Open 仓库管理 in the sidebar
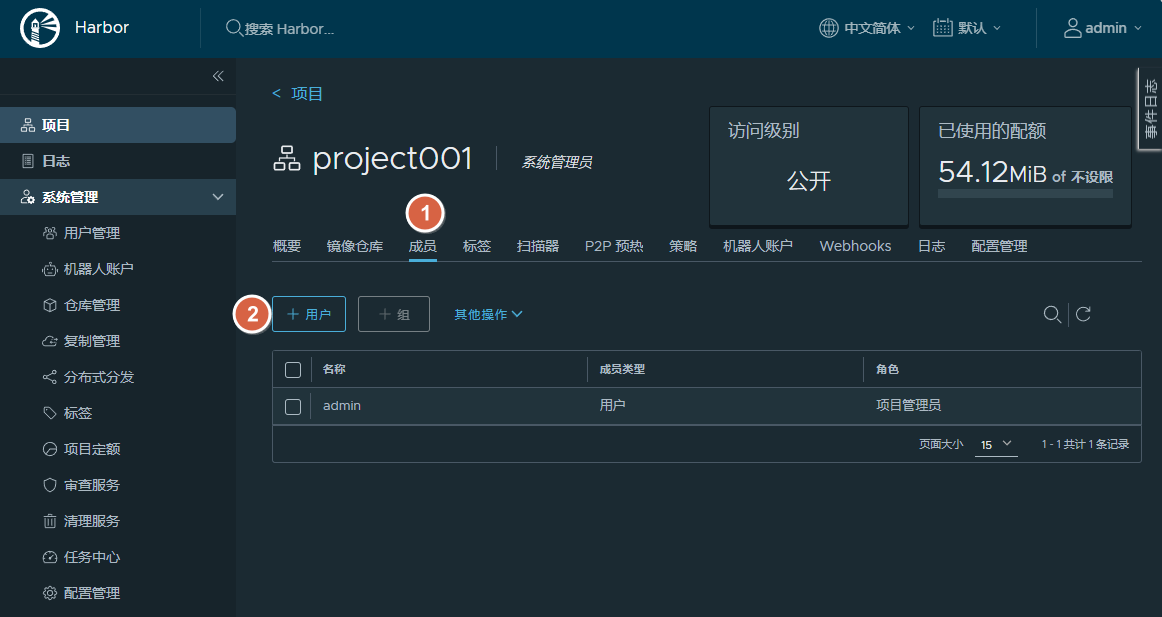 (92, 305)
